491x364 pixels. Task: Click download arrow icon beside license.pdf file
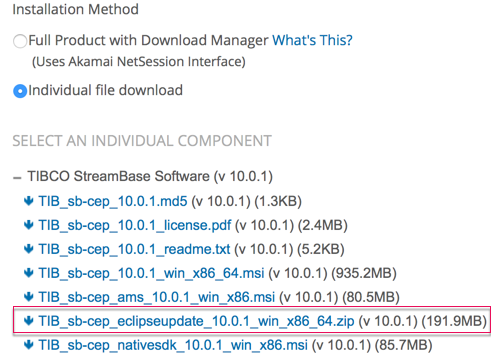pyautogui.click(x=29, y=225)
